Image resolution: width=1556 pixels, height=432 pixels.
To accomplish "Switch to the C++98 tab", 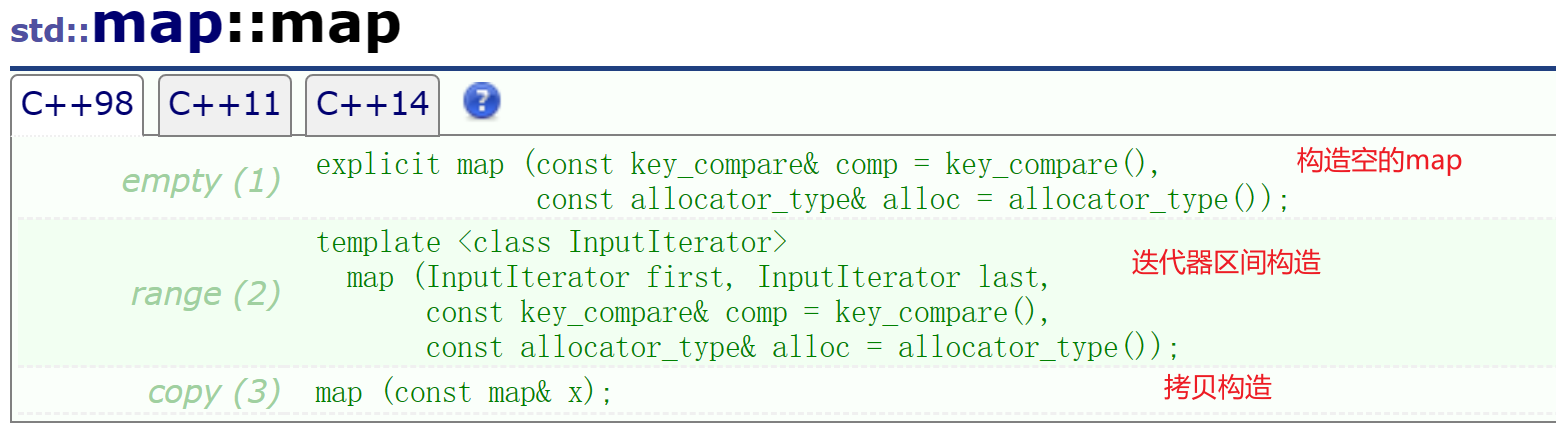I will coord(78,103).
